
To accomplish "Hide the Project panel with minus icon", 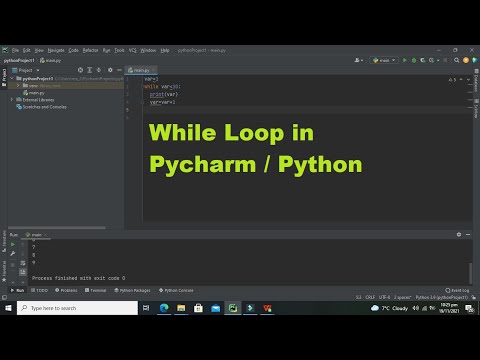I will pos(119,70).
